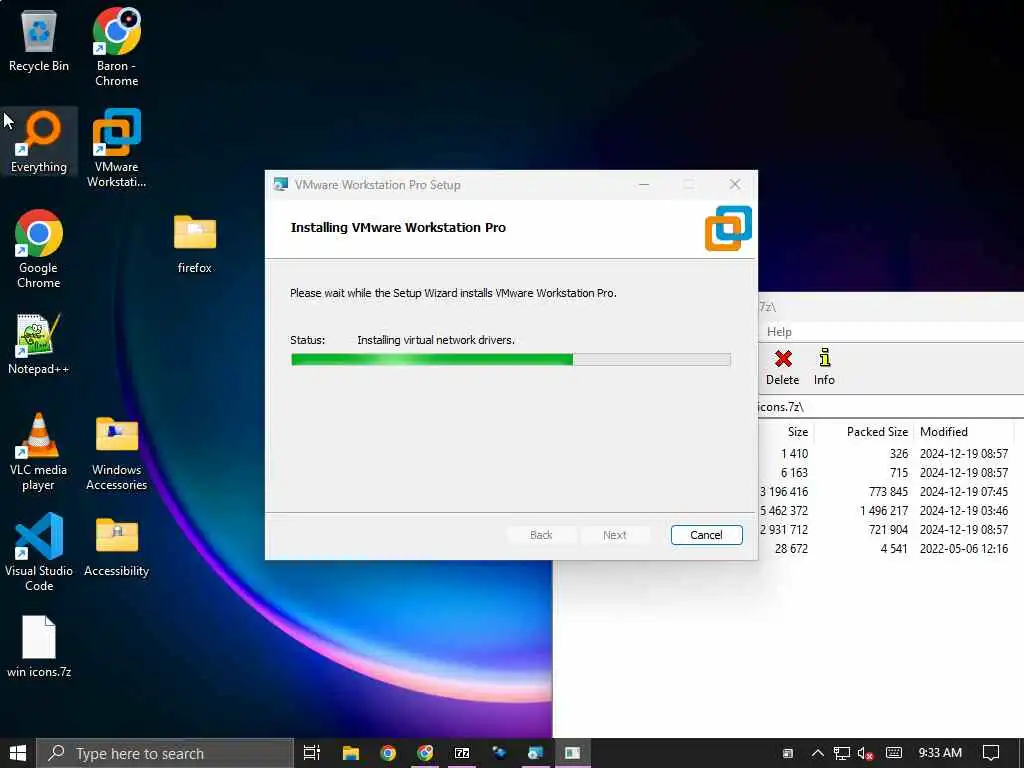Select the Notepad++ desktop shortcut
The image size is (1024, 768).
click(39, 344)
